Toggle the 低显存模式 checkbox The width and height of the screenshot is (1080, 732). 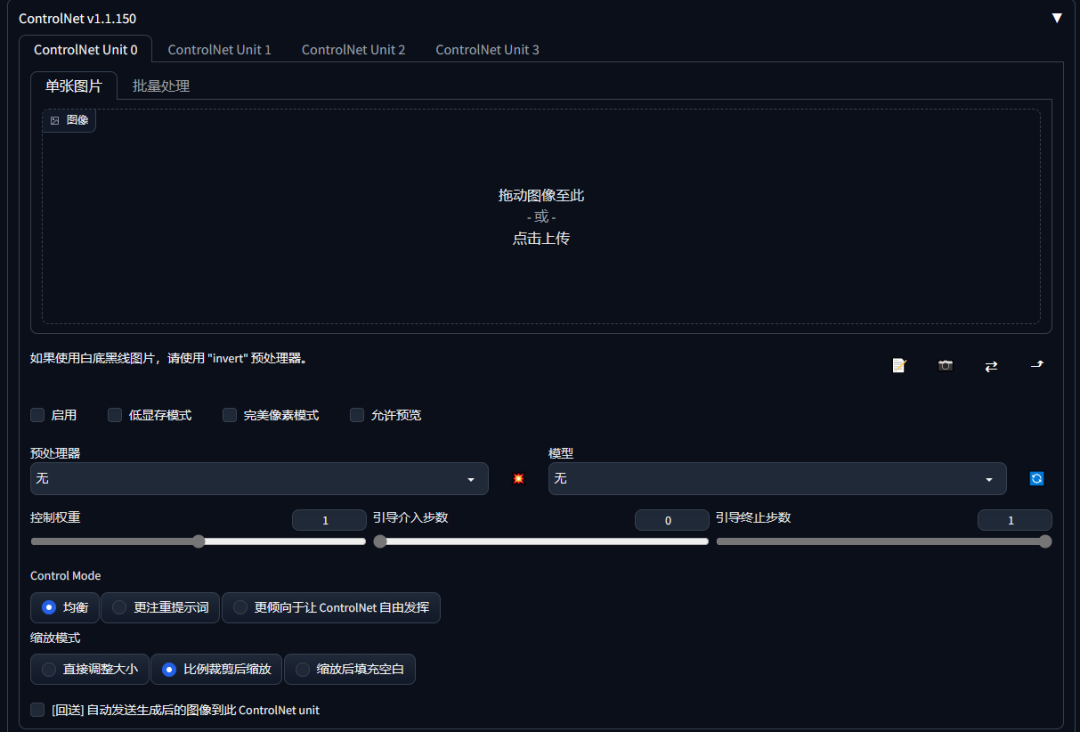point(115,415)
